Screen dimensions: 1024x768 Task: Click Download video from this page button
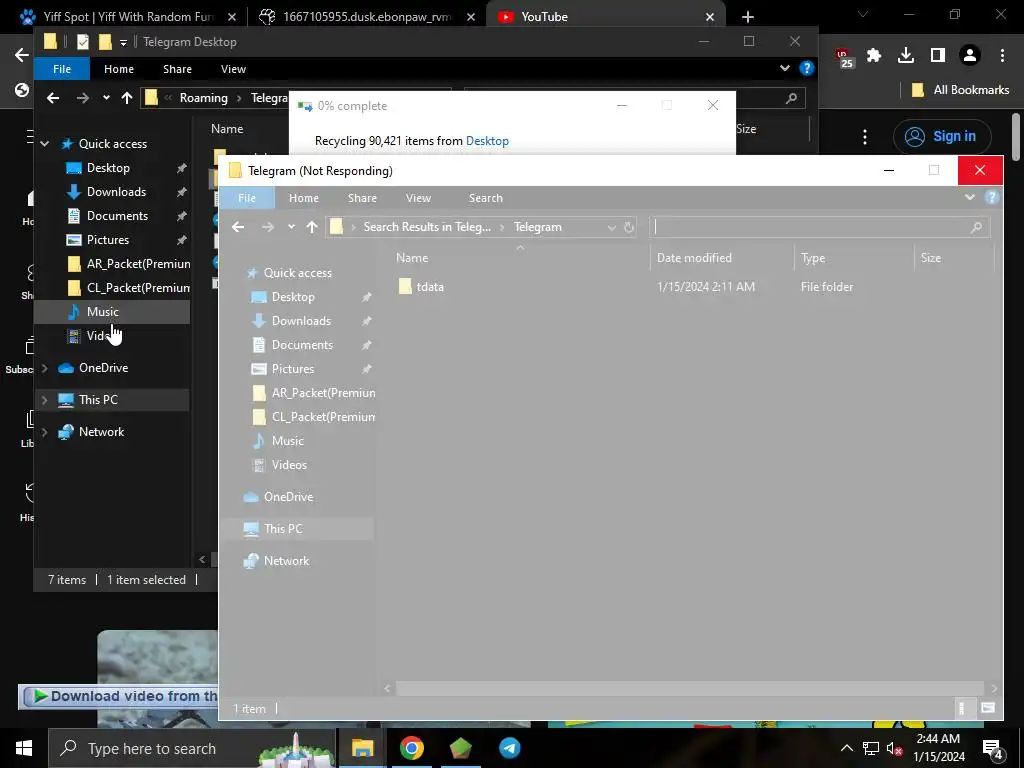(x=120, y=696)
